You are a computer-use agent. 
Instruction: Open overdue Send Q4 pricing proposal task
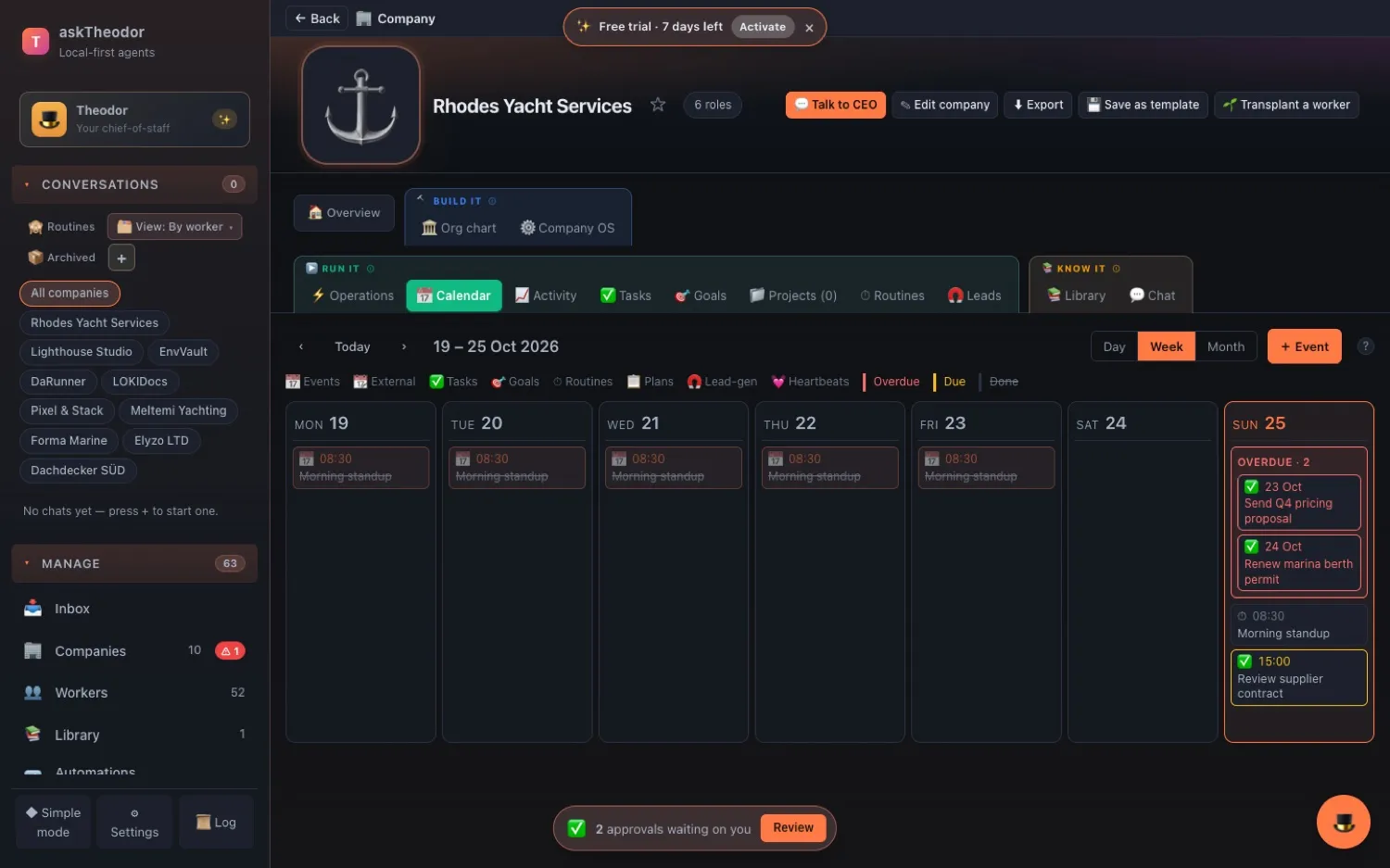pyautogui.click(x=1298, y=502)
